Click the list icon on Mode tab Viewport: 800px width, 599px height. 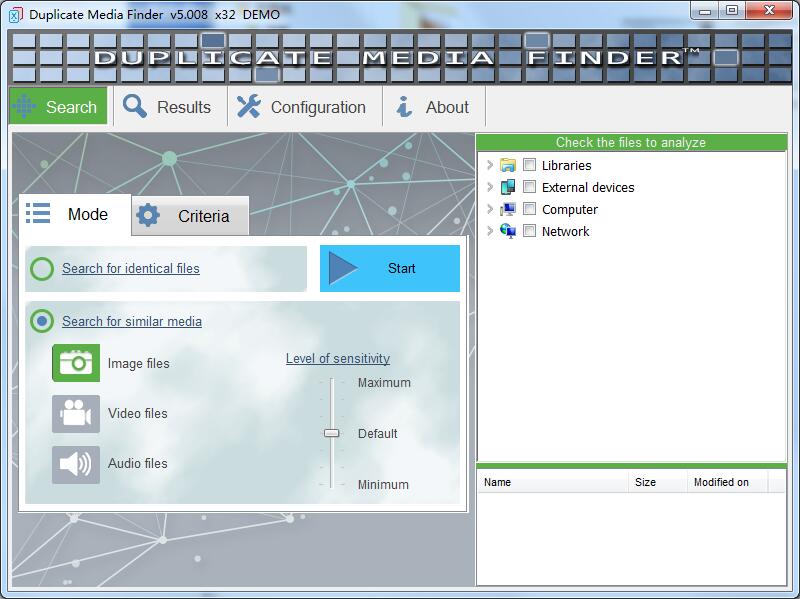38,213
